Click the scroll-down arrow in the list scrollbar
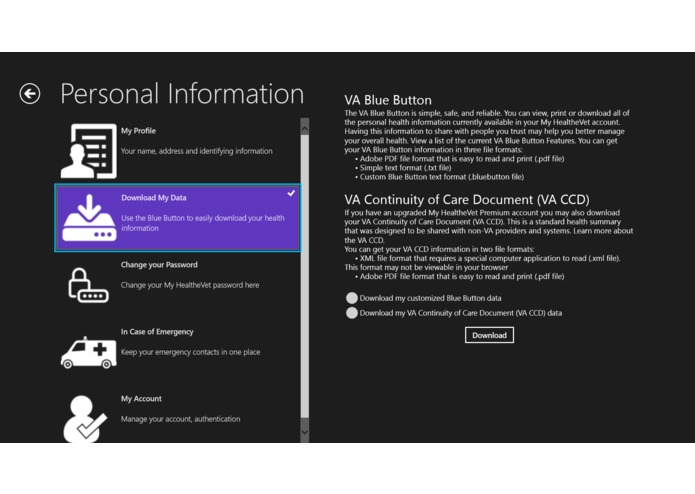The image size is (695, 494). (305, 432)
